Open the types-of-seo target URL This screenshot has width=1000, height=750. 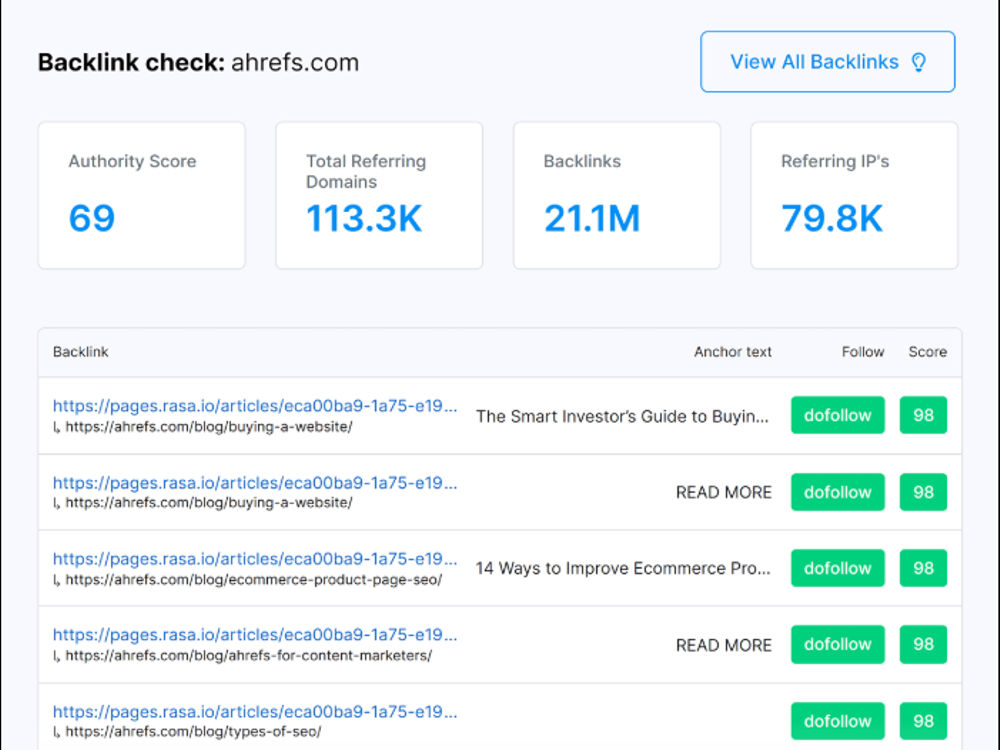pos(193,732)
